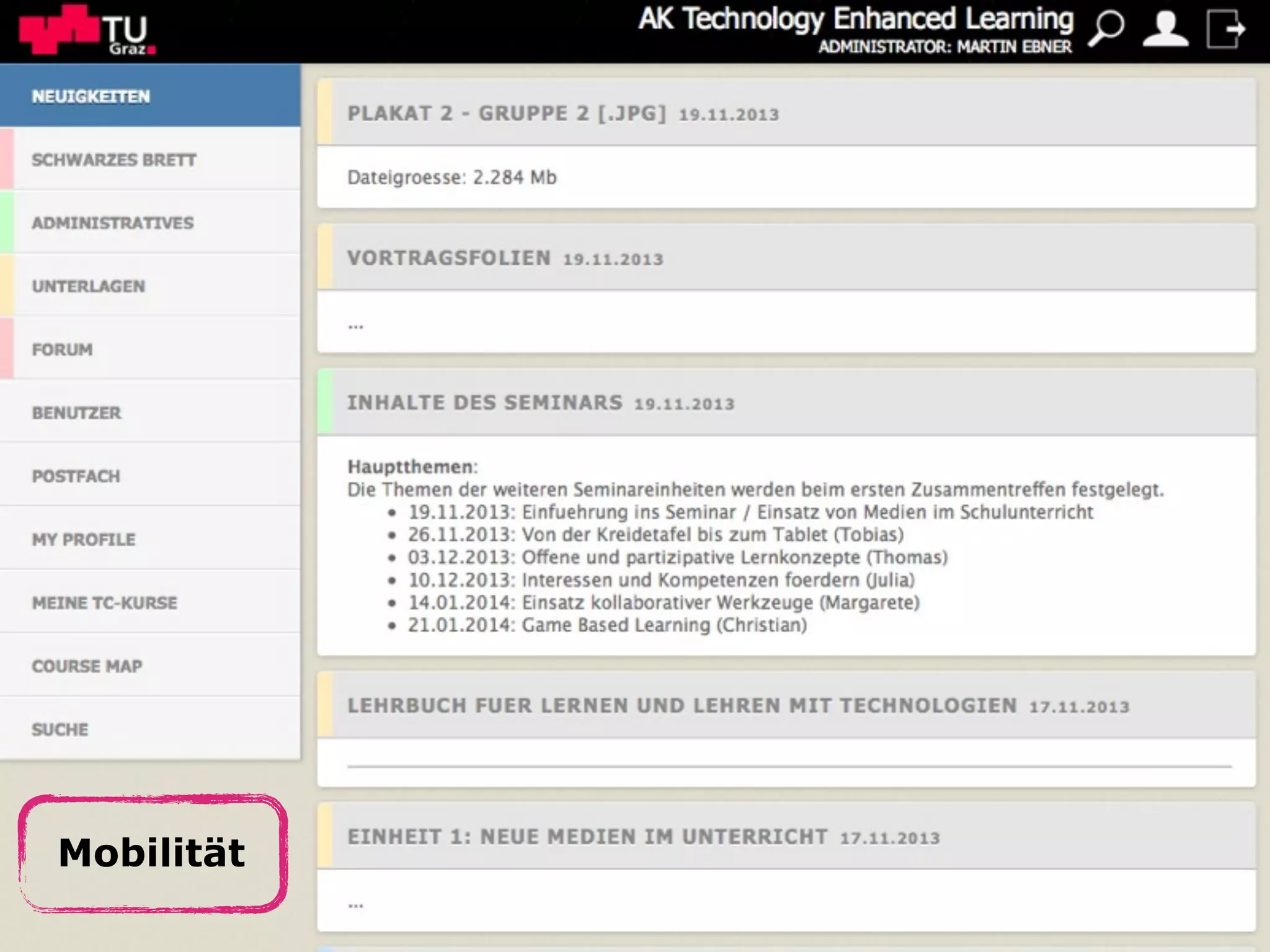The image size is (1270, 952).
Task: Go to Administratives section
Action: 113,223
